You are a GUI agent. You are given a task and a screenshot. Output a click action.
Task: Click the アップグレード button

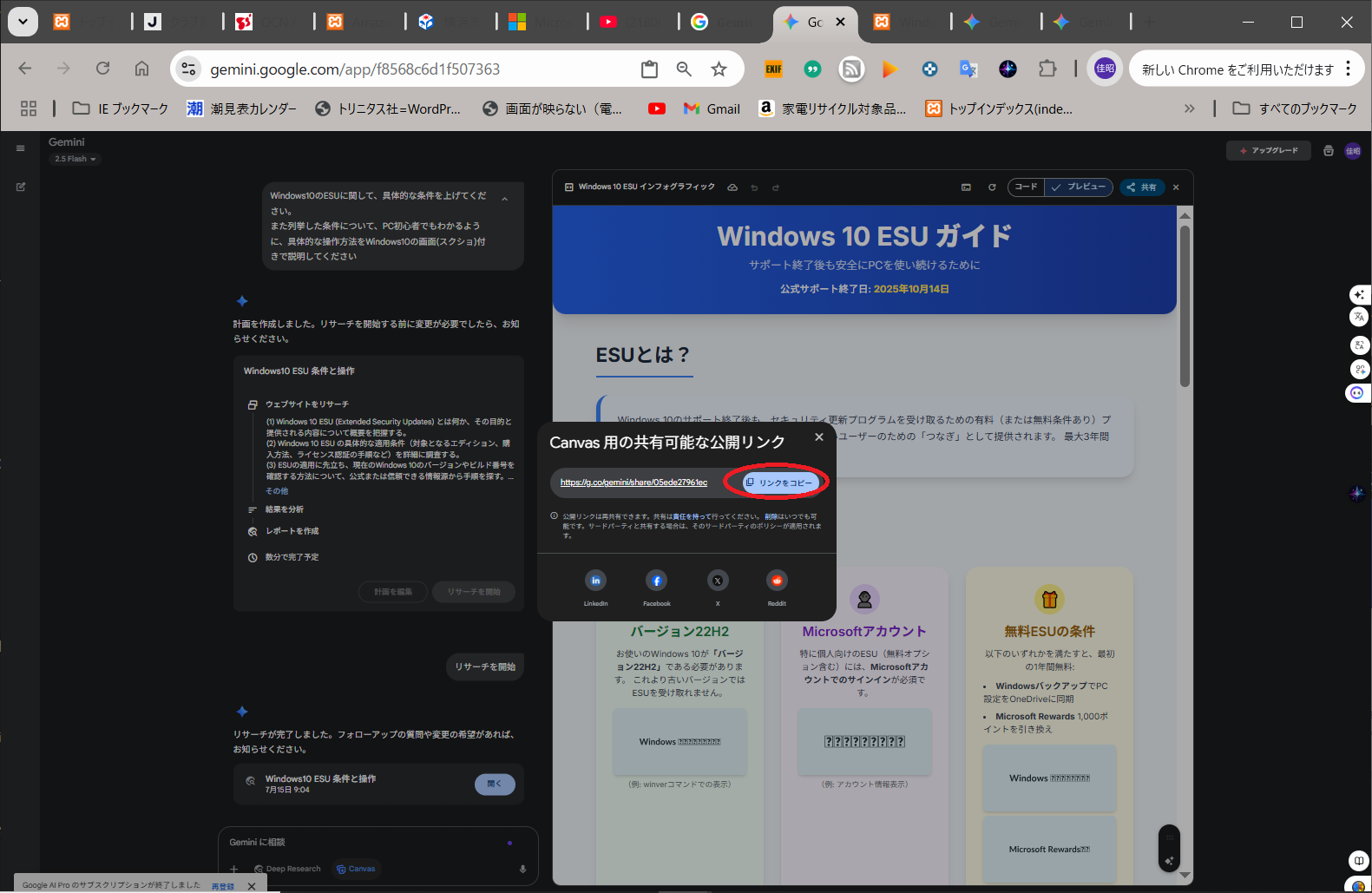pos(1268,151)
